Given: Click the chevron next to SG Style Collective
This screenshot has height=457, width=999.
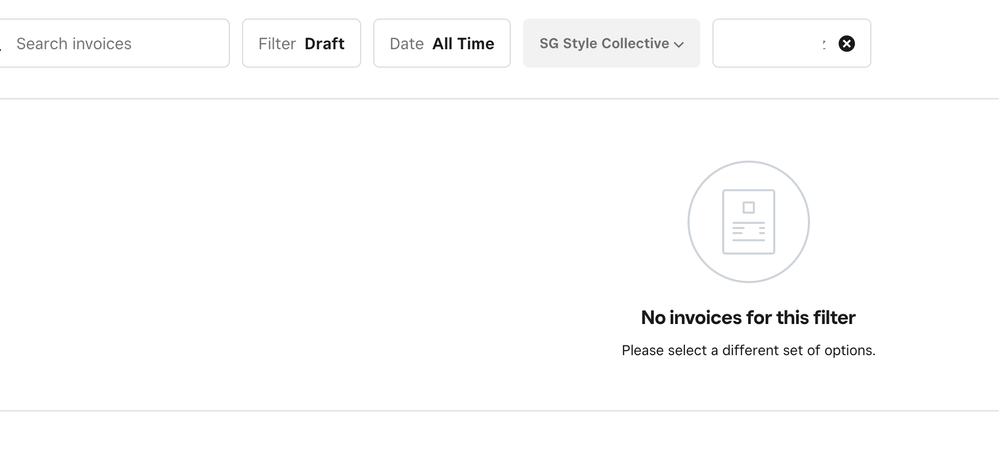Looking at the screenshot, I should 679,45.
